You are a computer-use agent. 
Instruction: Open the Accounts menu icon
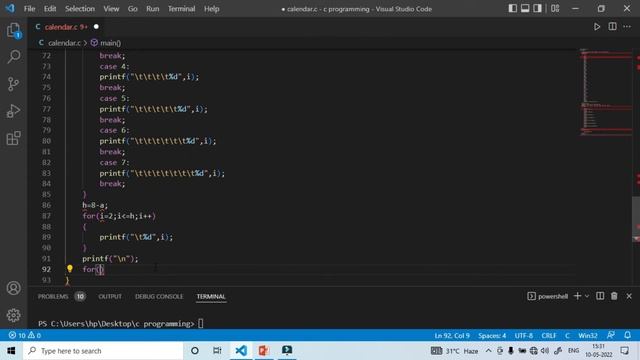(13, 288)
